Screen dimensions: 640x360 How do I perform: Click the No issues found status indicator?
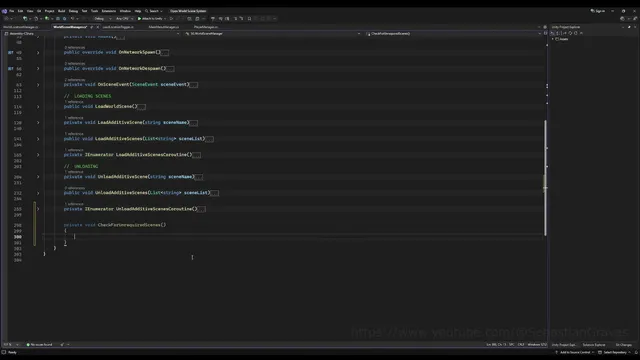[40, 344]
